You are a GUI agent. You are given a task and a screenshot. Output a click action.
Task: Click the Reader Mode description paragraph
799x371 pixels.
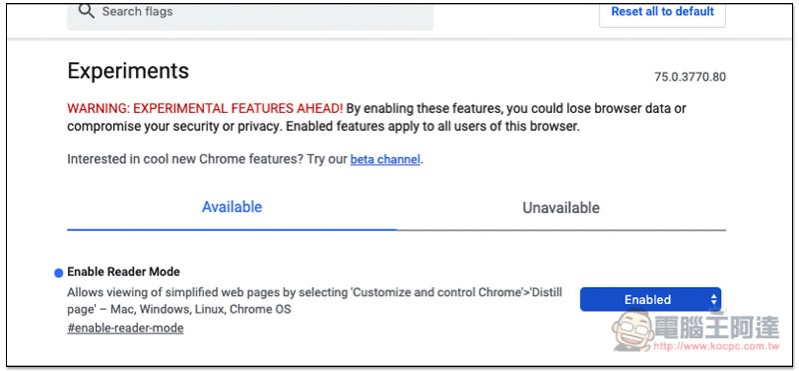point(314,301)
